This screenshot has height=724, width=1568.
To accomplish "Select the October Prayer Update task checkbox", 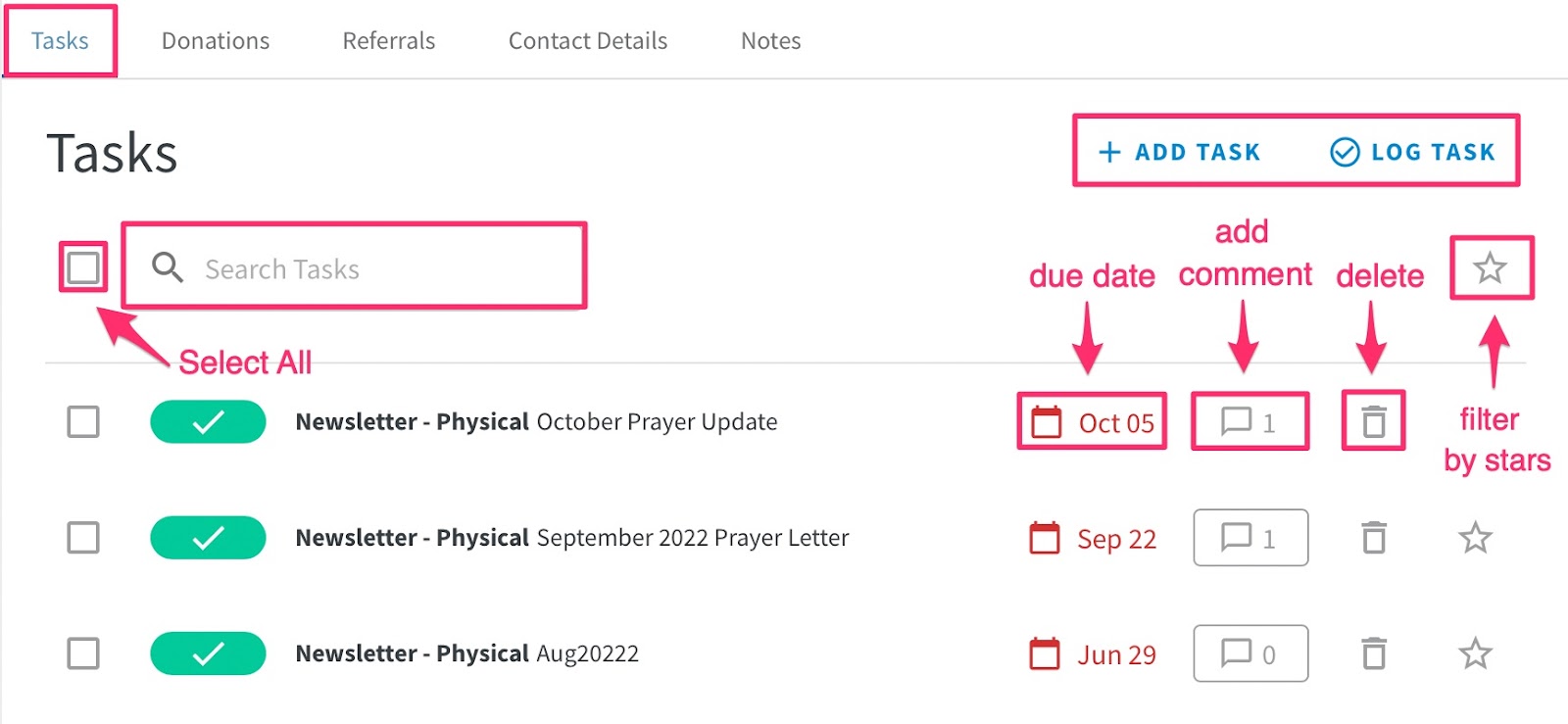I will (83, 422).
